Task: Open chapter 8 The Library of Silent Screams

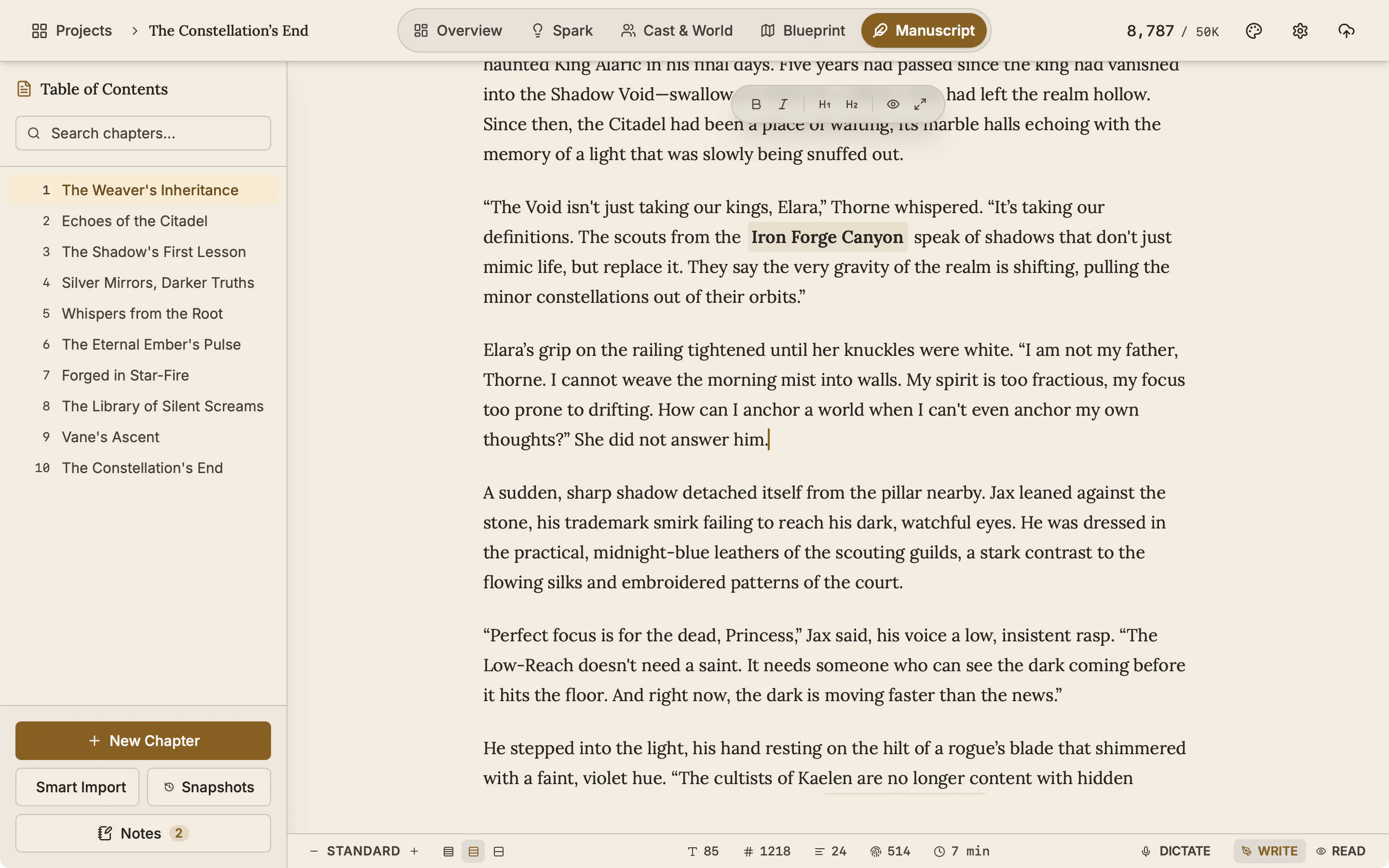Action: point(143,407)
